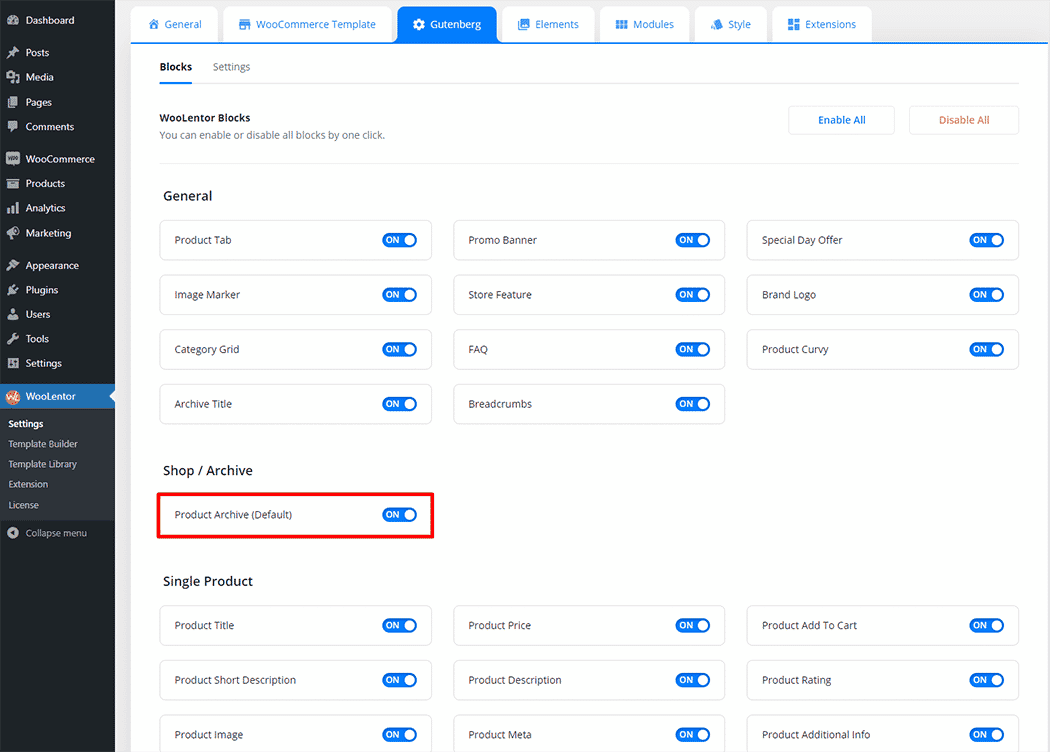Screen dimensions: 1050x752
Task: Open the Elements tab
Action: [x=548, y=25]
